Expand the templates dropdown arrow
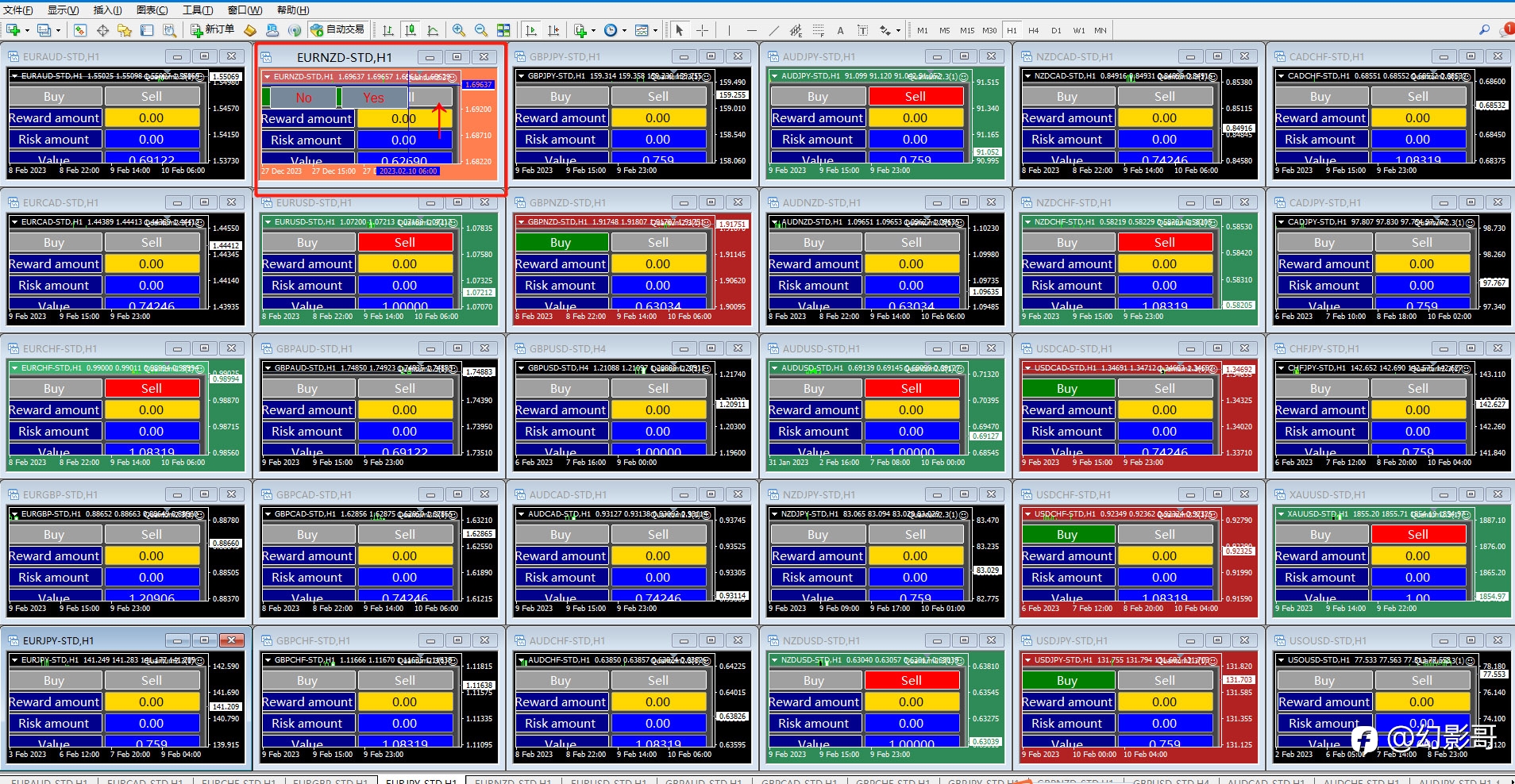 tap(655, 30)
